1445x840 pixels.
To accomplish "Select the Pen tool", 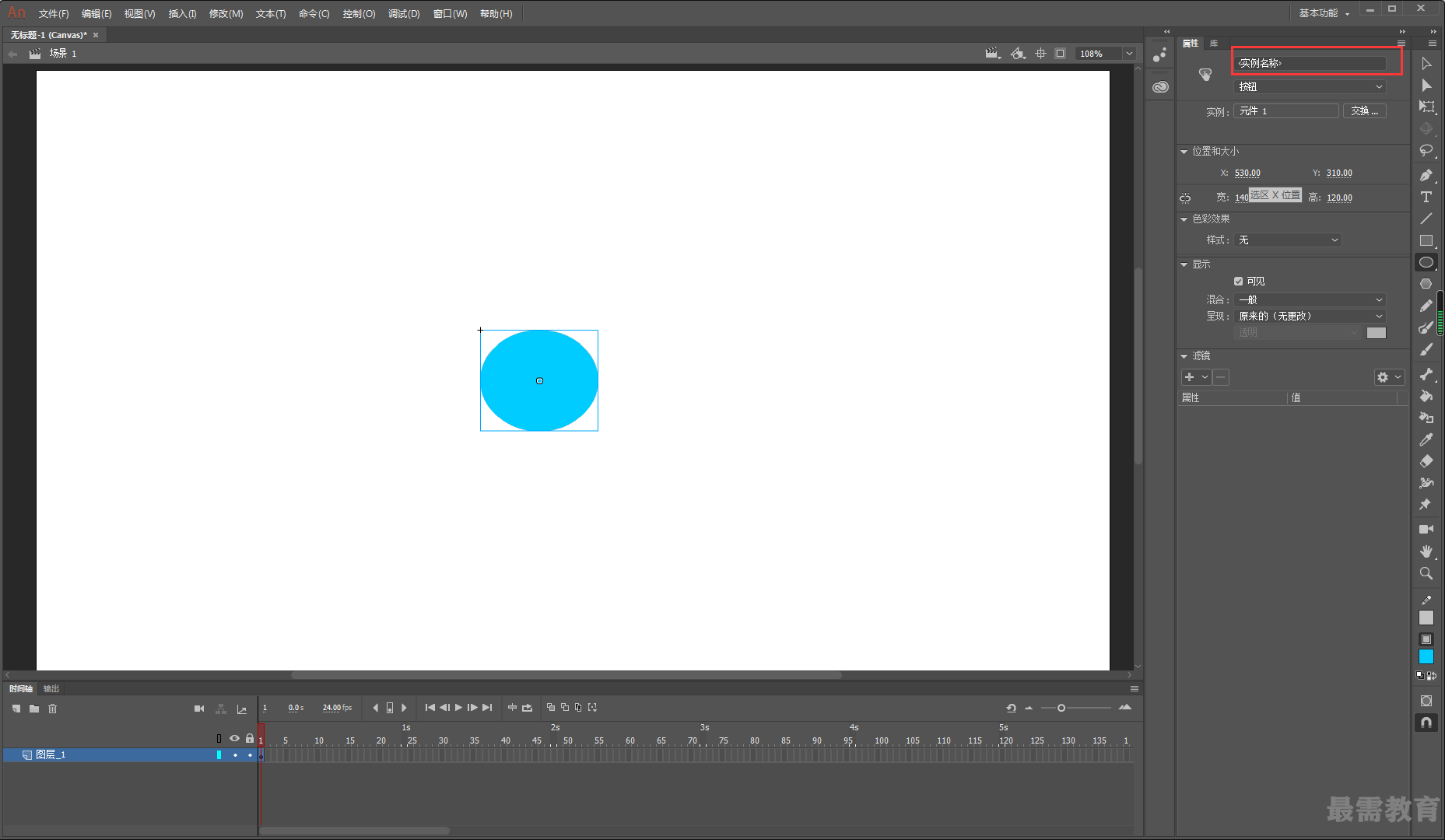I will (1426, 175).
